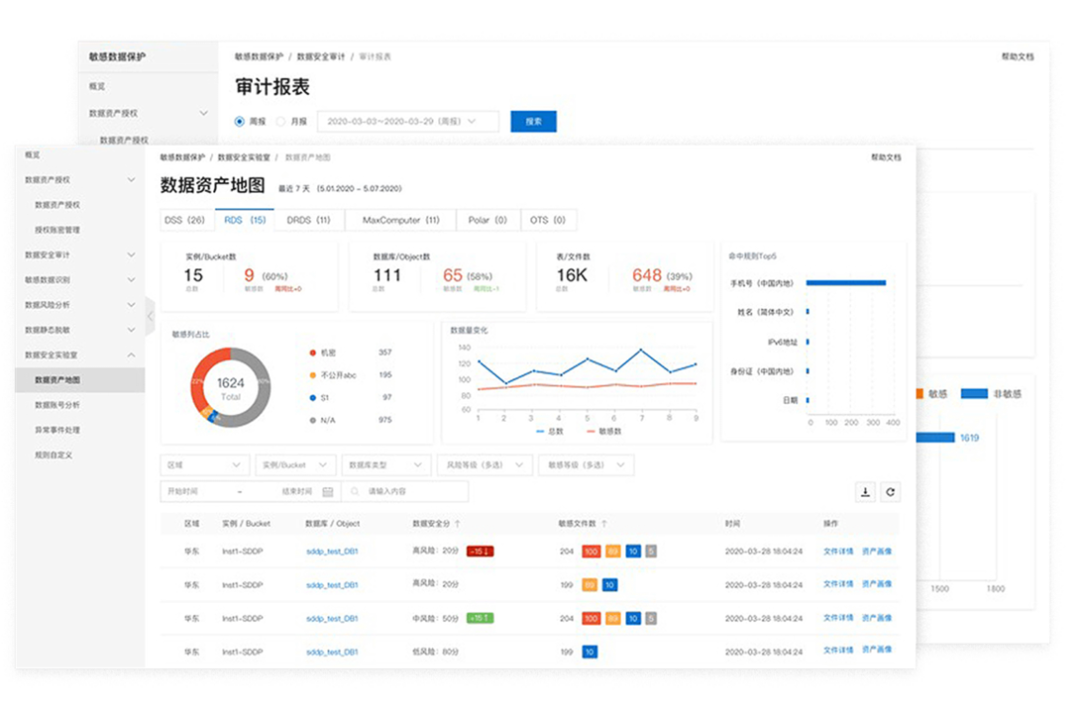1080x707 pixels.
Task: Click the 敏感数 line chart legend
Action: [603, 431]
